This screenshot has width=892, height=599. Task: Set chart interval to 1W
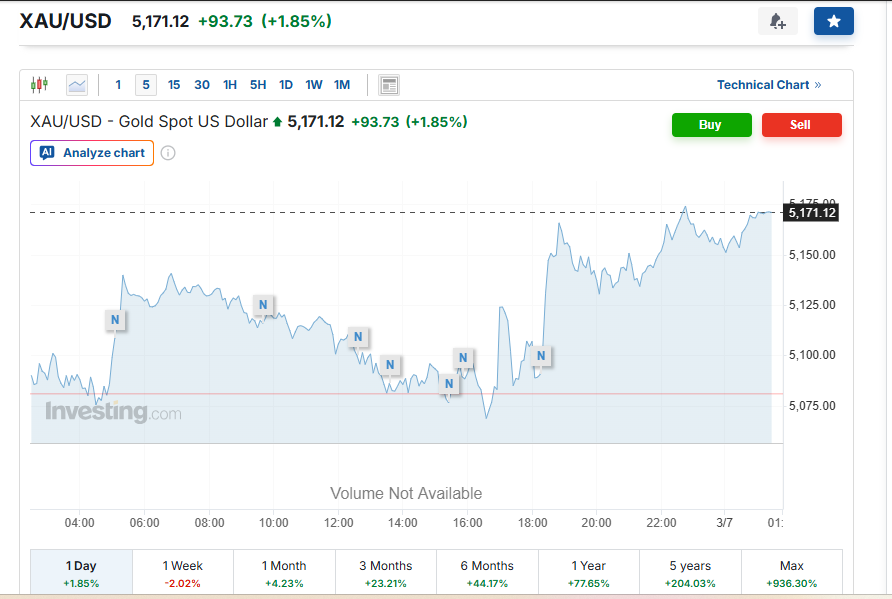pyautogui.click(x=314, y=85)
